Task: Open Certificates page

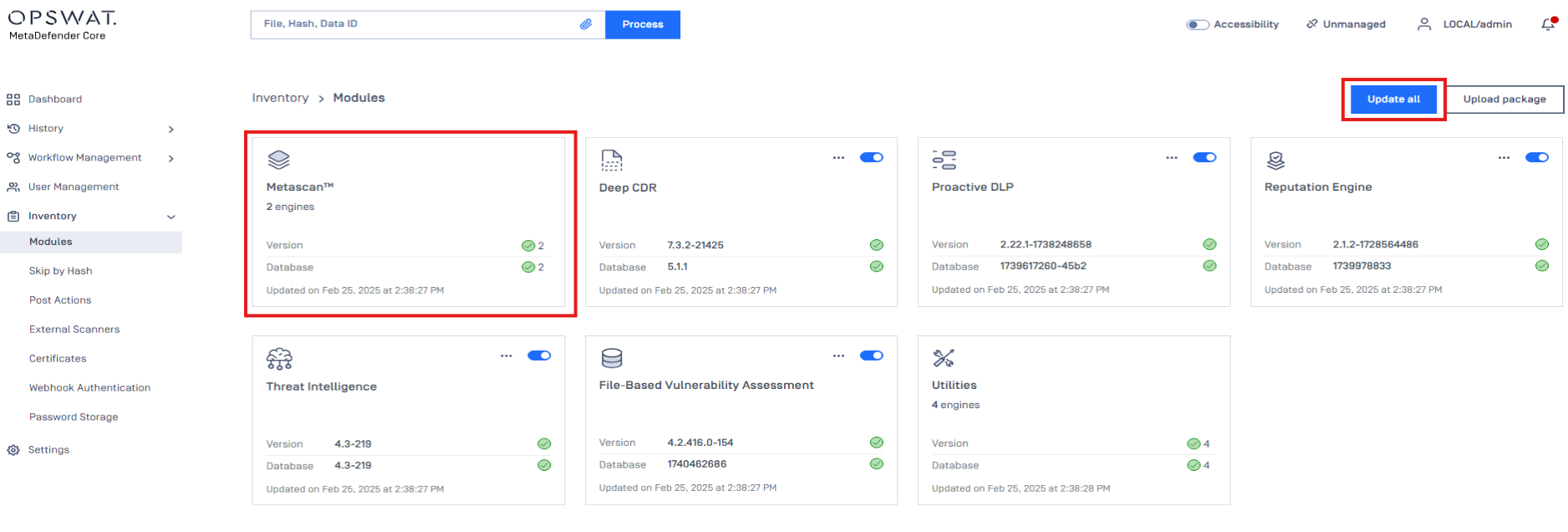Action: 58,359
